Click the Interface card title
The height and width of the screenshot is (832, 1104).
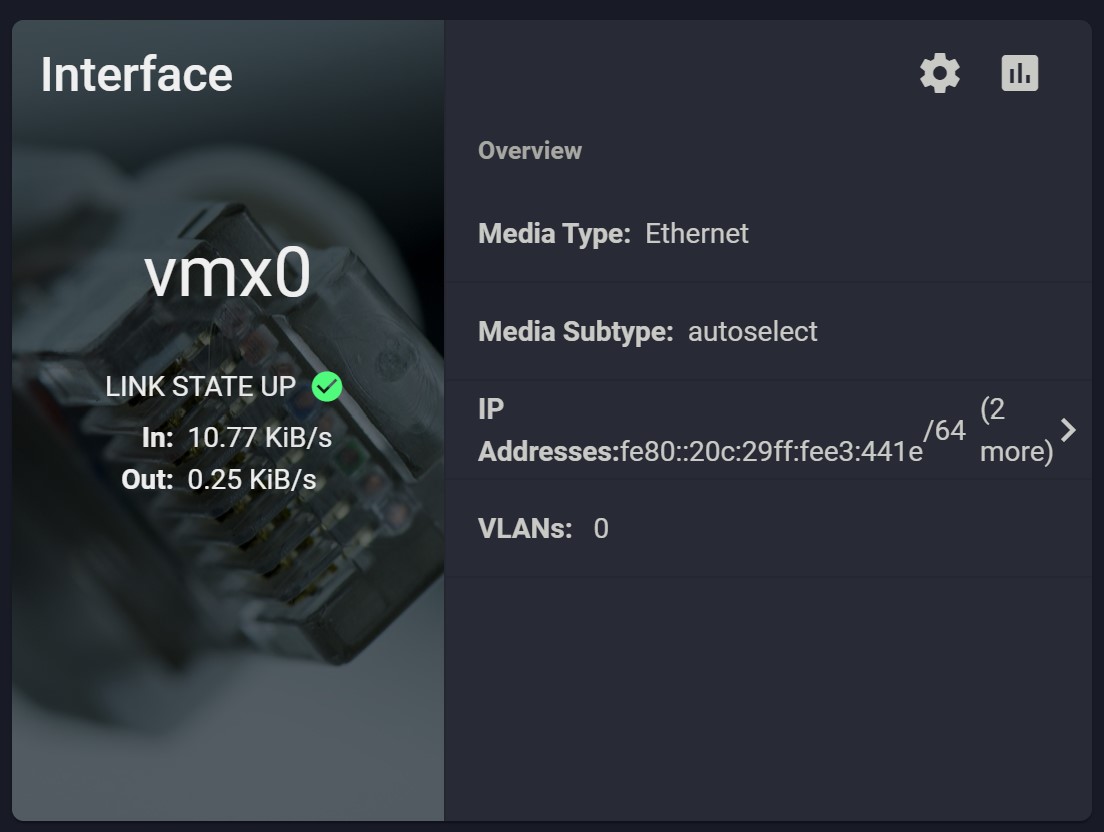(x=137, y=75)
